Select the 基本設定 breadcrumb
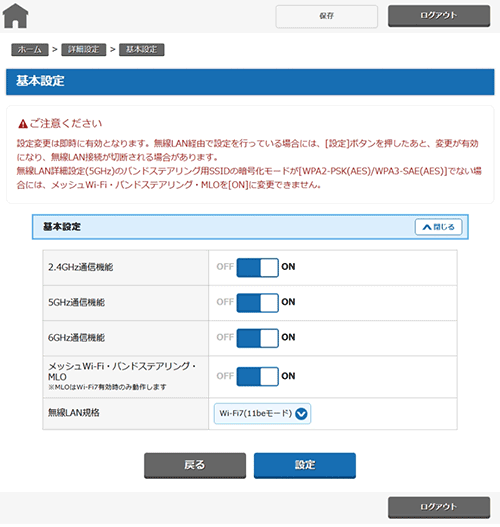 click(142, 50)
